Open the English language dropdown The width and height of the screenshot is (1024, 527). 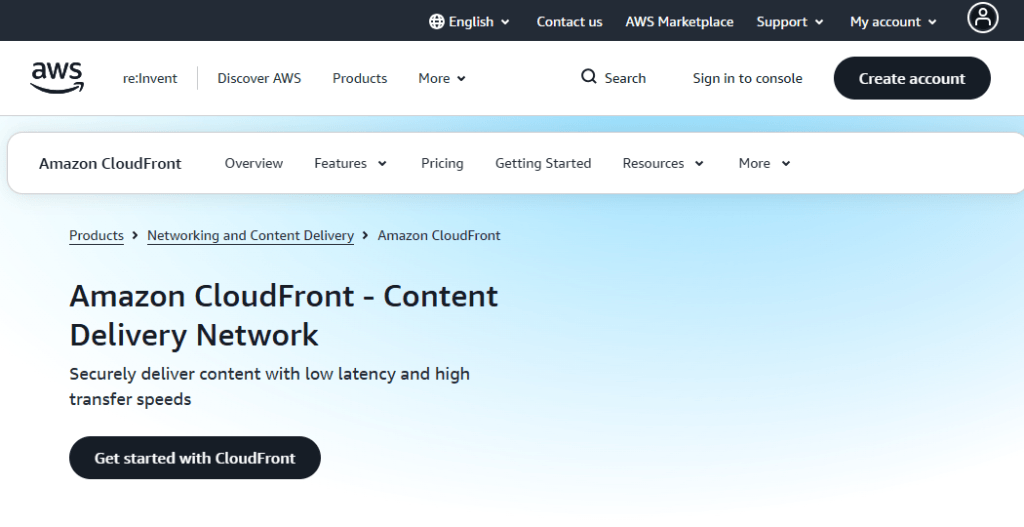(469, 22)
